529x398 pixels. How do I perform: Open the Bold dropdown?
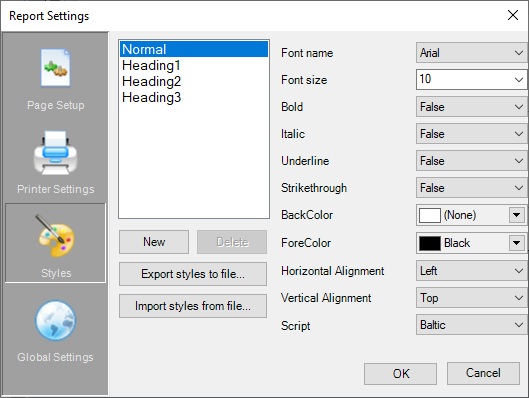tap(471, 107)
